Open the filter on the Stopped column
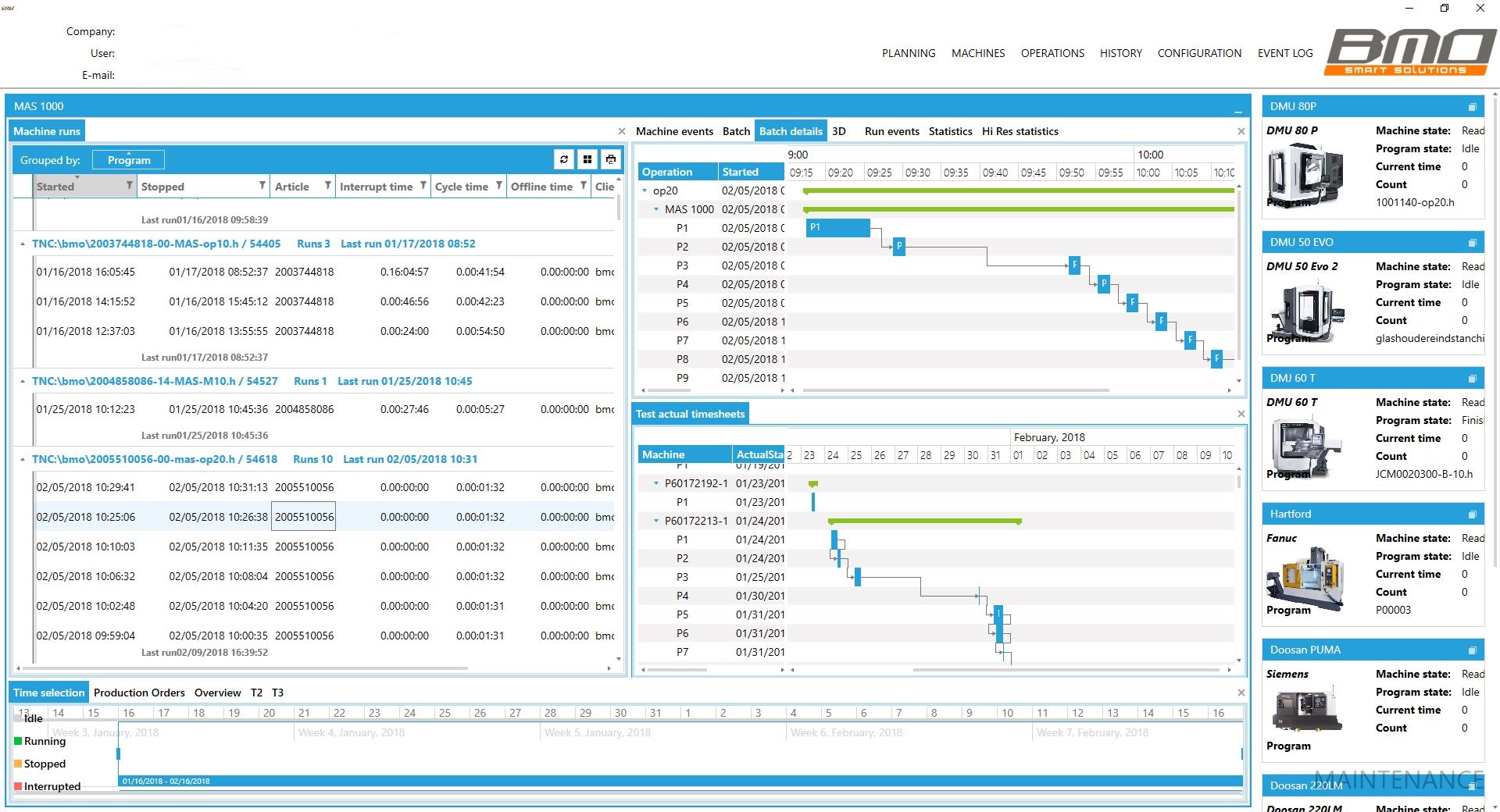1500x812 pixels. pos(262,186)
